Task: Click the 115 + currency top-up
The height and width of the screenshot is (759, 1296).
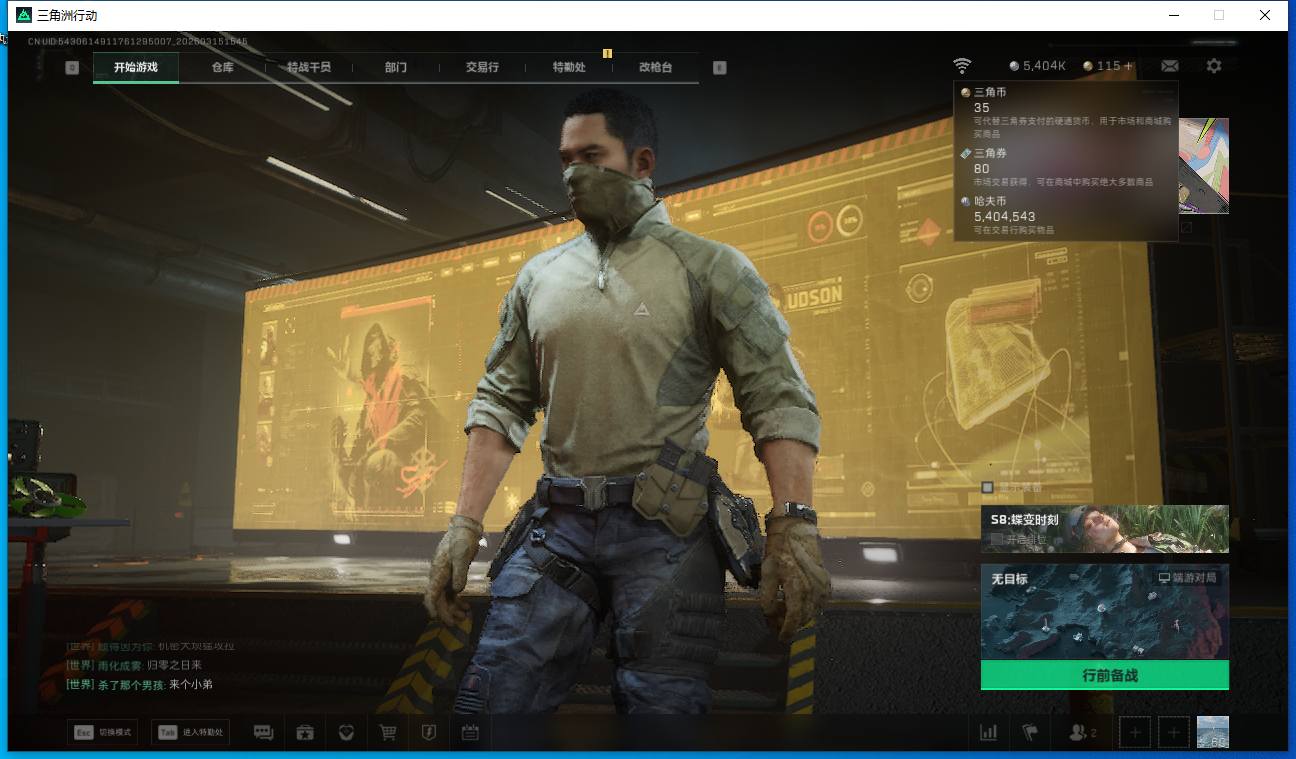Action: click(1108, 66)
